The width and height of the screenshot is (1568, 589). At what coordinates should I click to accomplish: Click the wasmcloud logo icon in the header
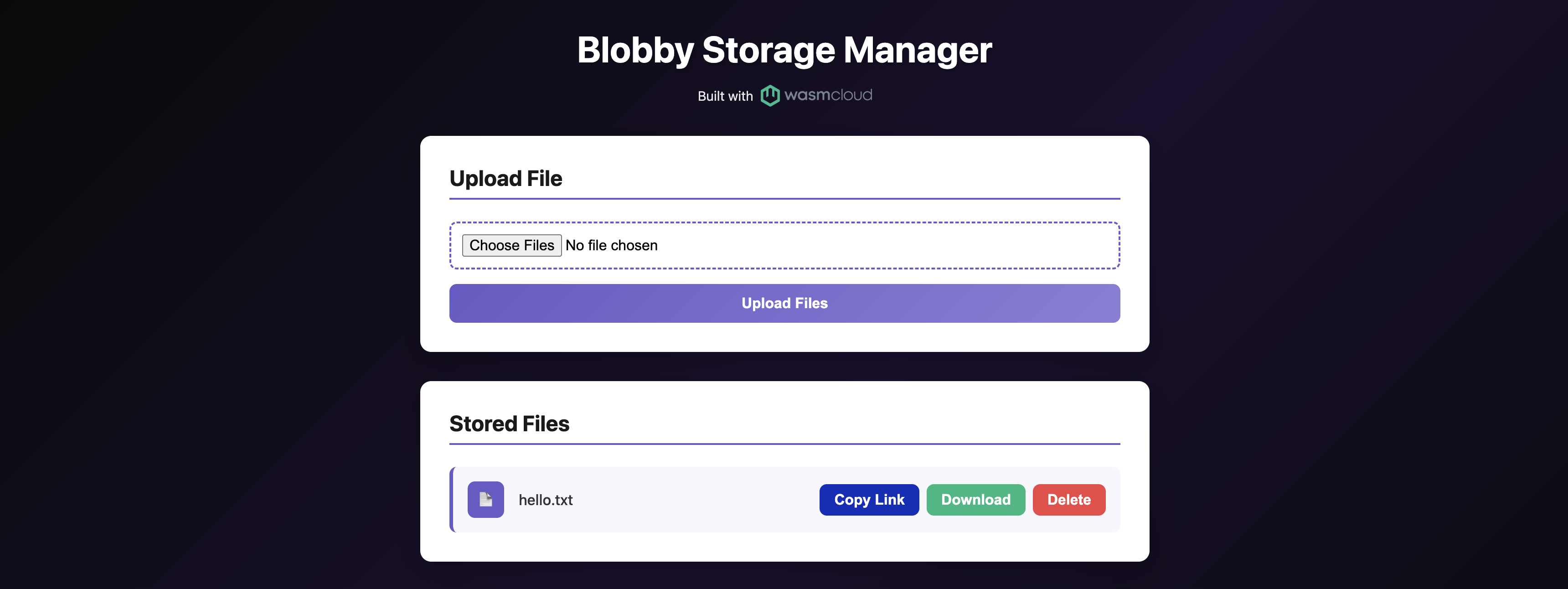click(769, 95)
